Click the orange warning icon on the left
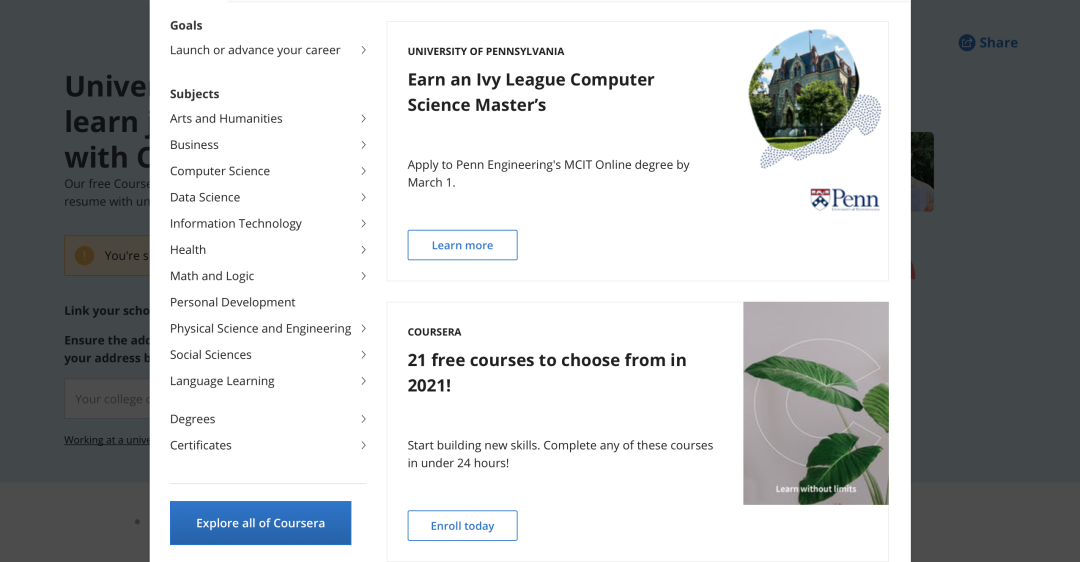Screen dimensions: 1080x562 pos(85,256)
